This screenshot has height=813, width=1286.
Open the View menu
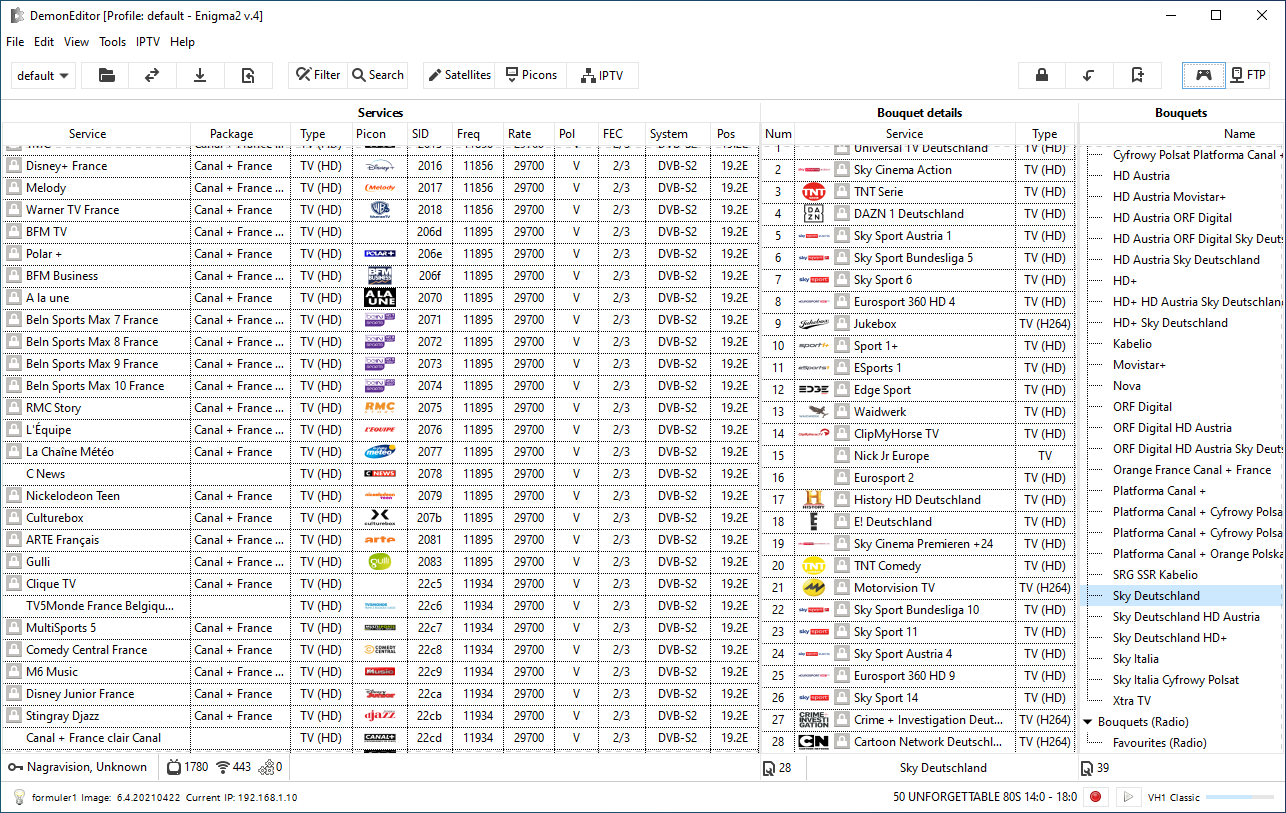[x=76, y=42]
